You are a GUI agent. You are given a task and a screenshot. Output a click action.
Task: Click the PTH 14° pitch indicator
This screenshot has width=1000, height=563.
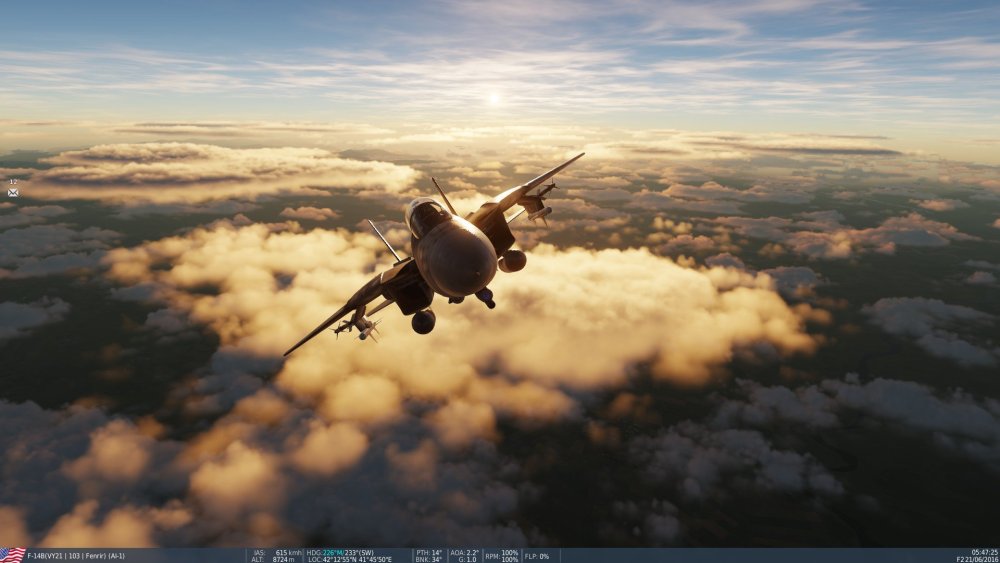429,552
